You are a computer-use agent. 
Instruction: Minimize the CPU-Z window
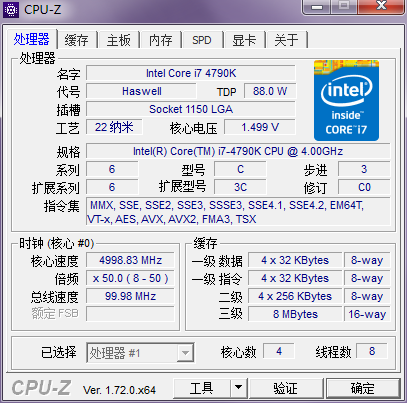point(317,7)
